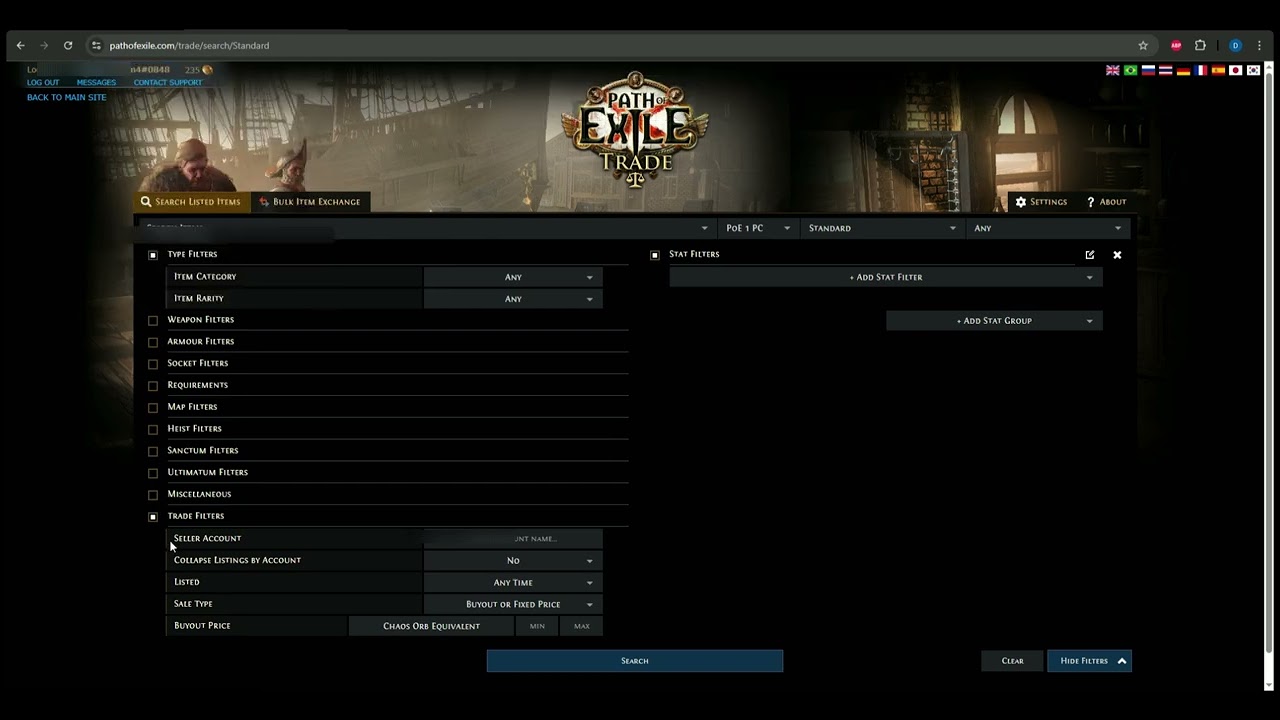The image size is (1280, 720).
Task: Open the PoE 1 PC realm dropdown
Action: click(x=758, y=228)
